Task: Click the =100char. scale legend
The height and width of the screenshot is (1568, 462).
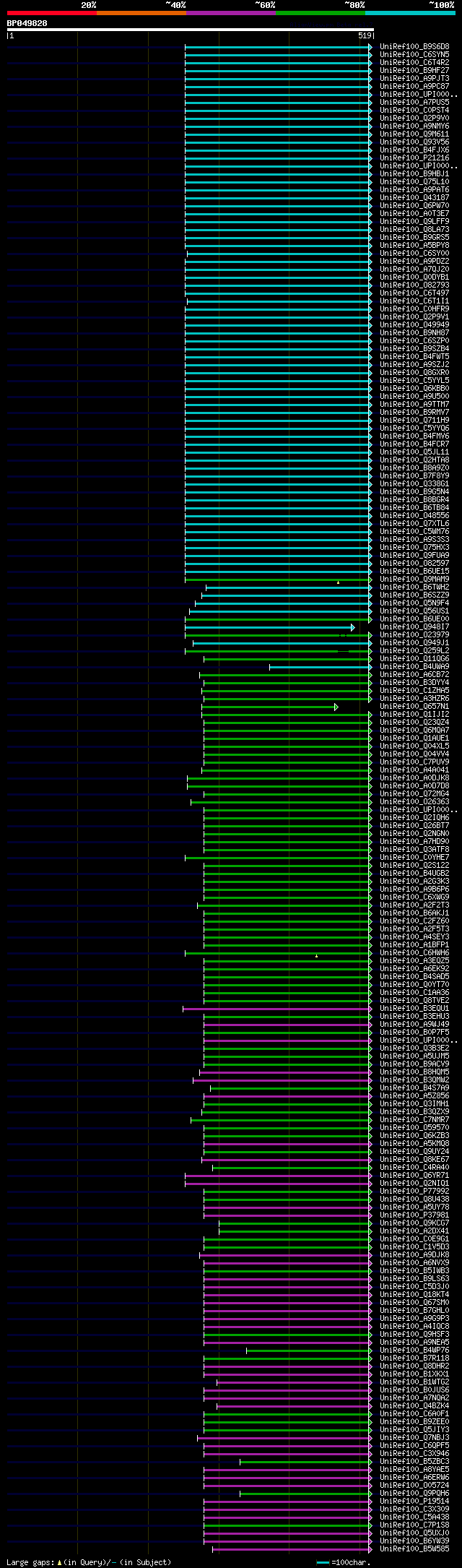Action: (343, 1561)
